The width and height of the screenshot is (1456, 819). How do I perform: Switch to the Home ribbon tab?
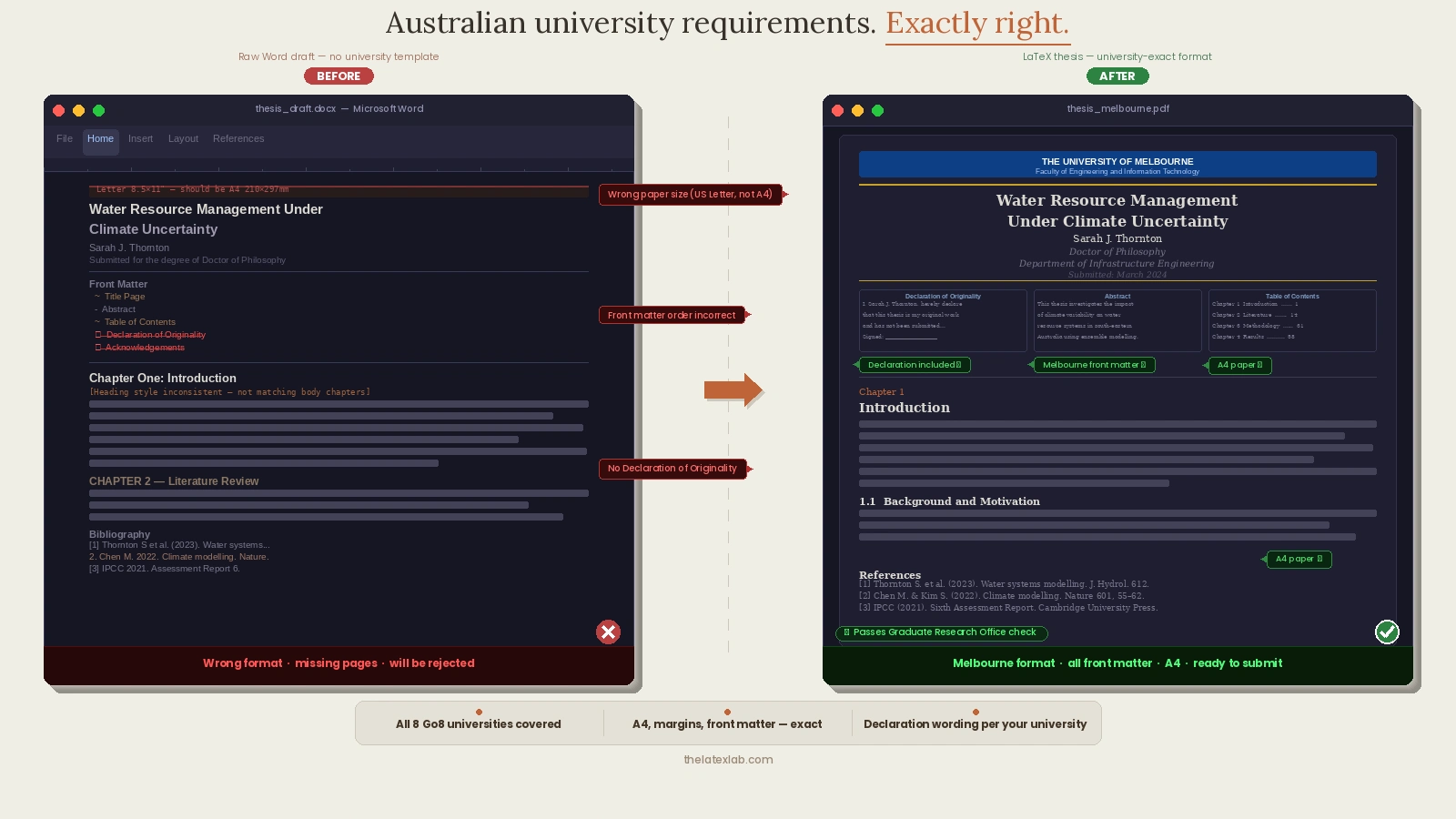[x=100, y=139]
